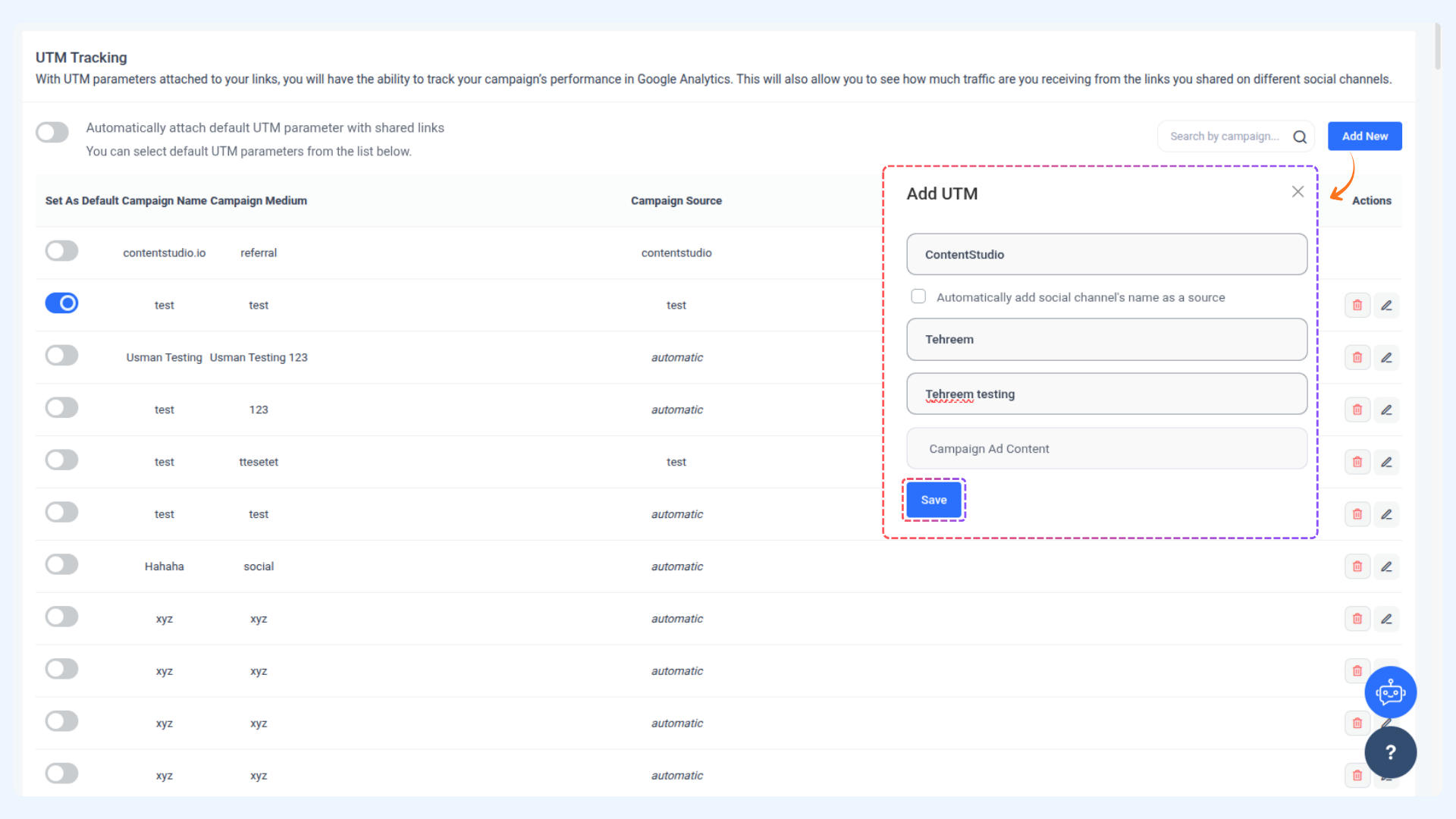The image size is (1456, 819).
Task: Check auto-add social channel name as source
Action: (x=918, y=297)
